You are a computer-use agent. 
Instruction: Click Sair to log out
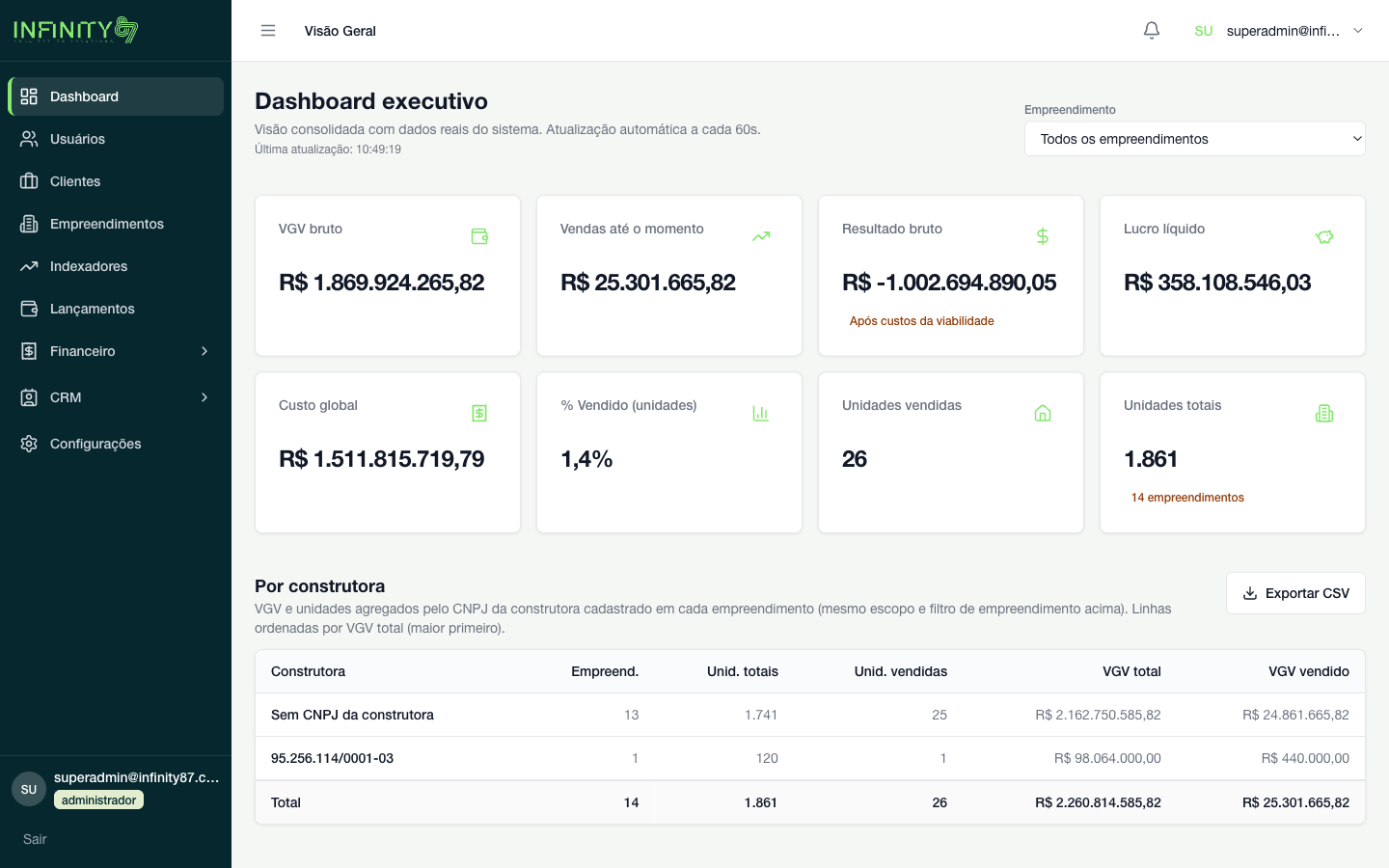(x=35, y=839)
